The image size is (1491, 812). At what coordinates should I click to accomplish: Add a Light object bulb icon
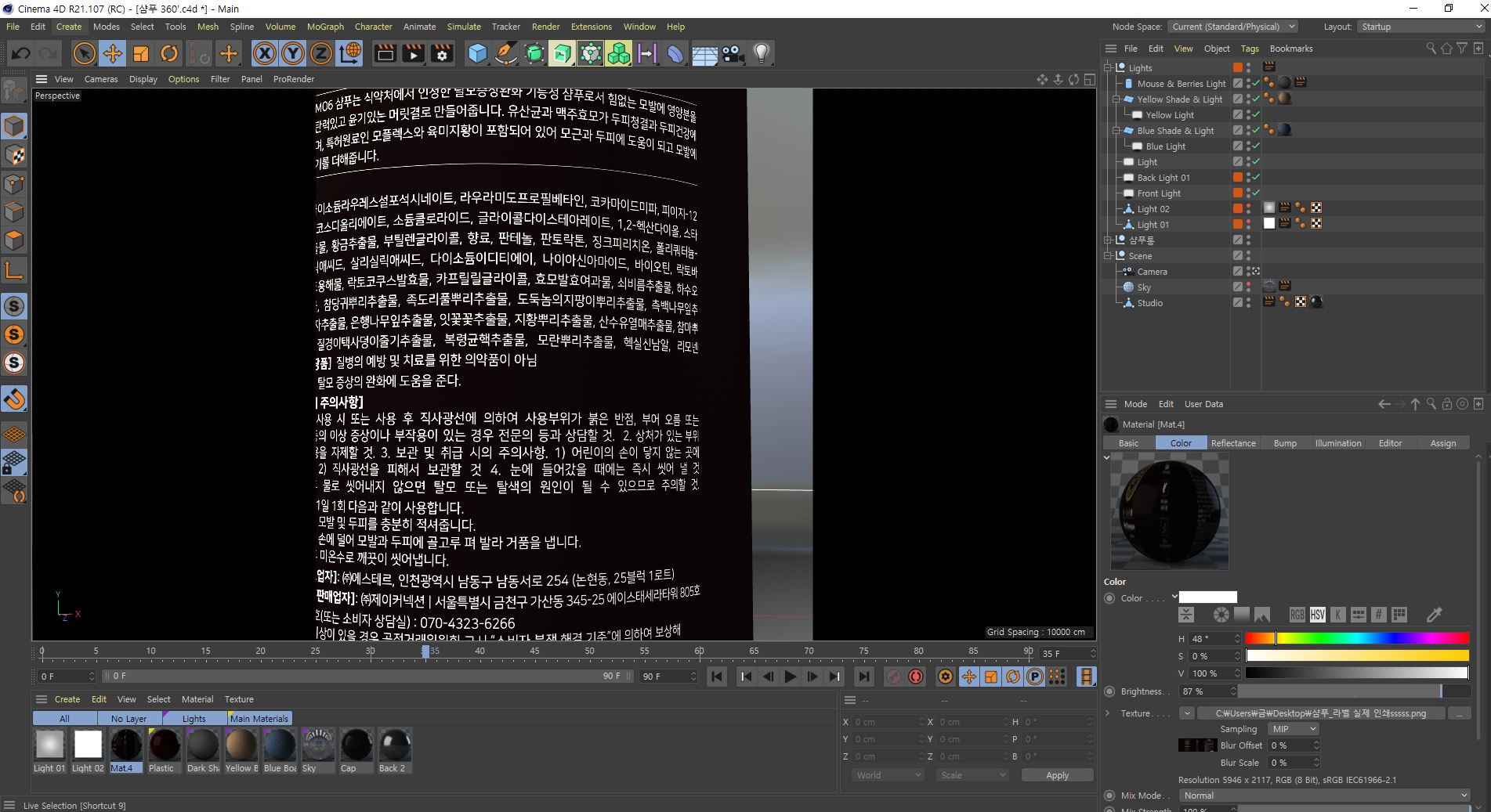[761, 53]
